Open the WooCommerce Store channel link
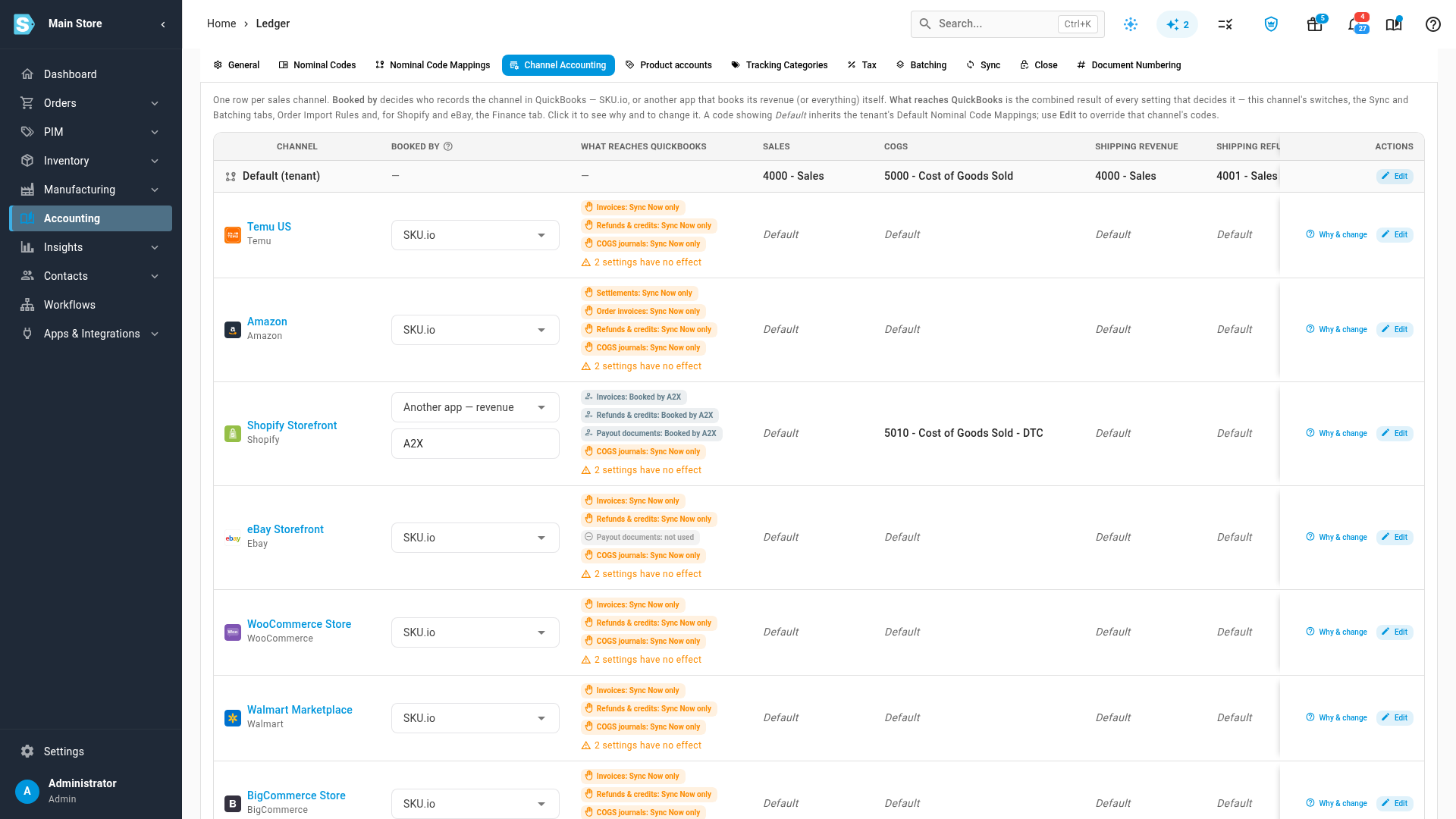The width and height of the screenshot is (1456, 819). pyautogui.click(x=299, y=624)
